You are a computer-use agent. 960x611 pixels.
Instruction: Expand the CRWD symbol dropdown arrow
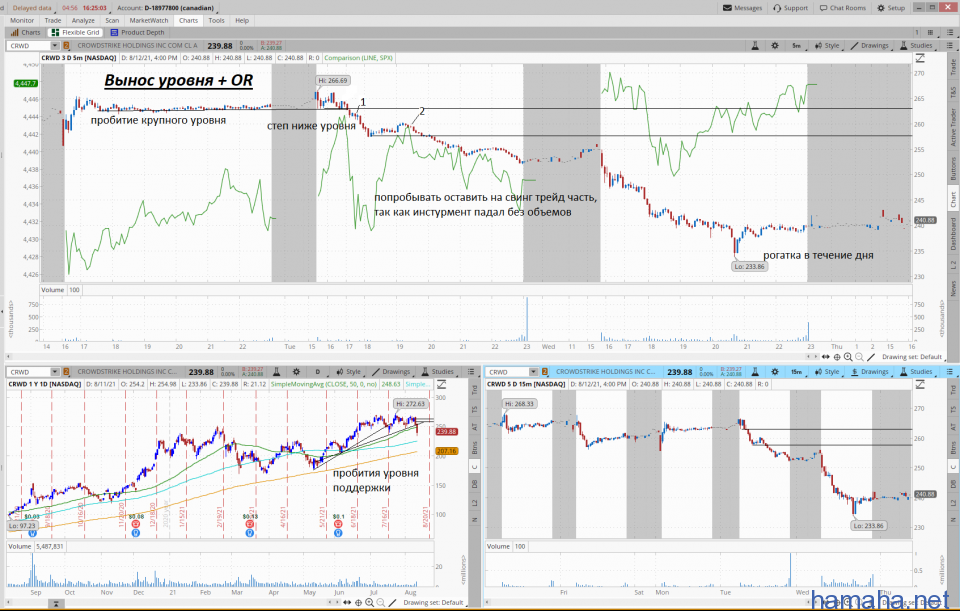pyautogui.click(x=54, y=46)
